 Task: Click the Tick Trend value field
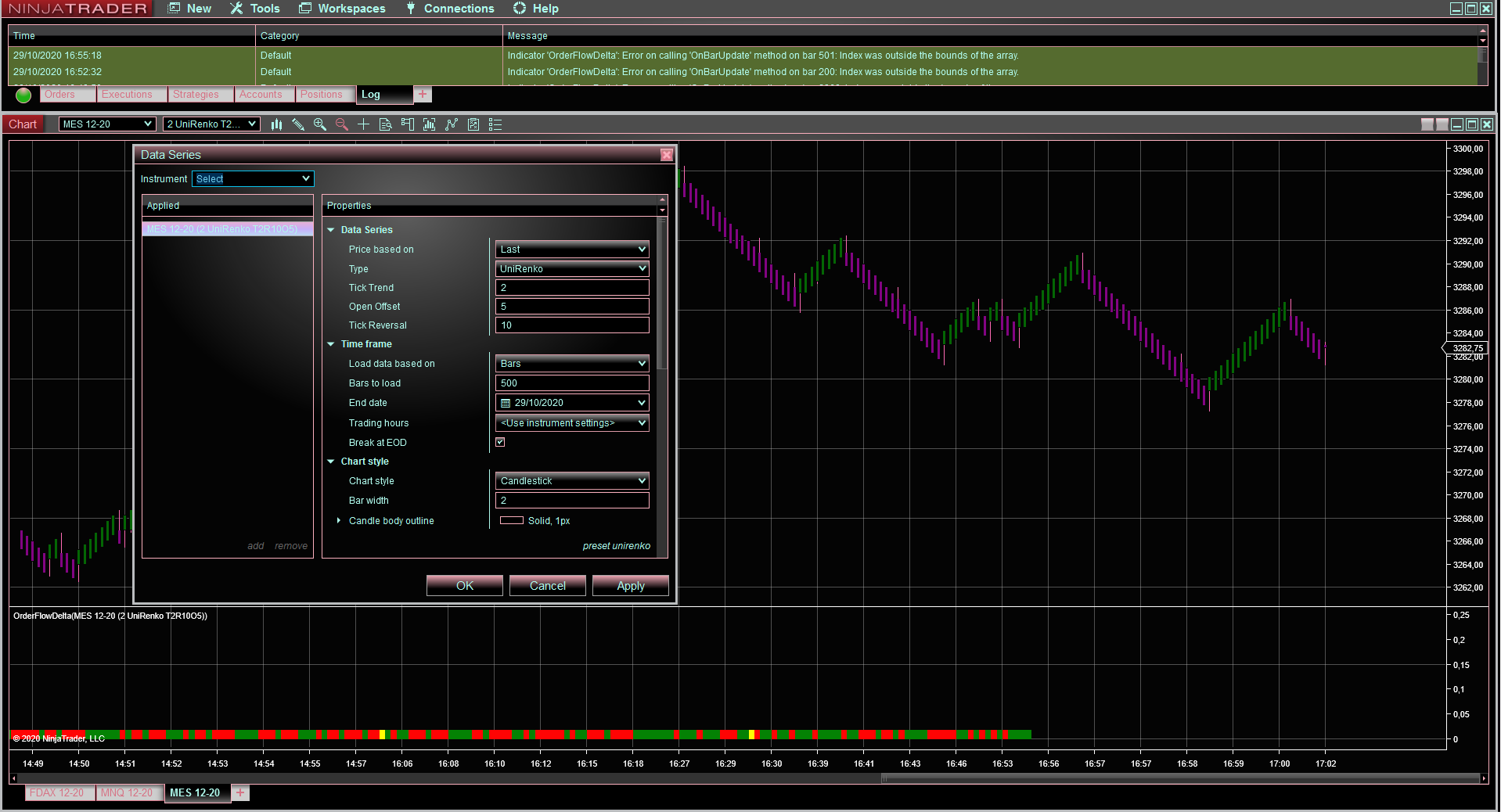572,288
